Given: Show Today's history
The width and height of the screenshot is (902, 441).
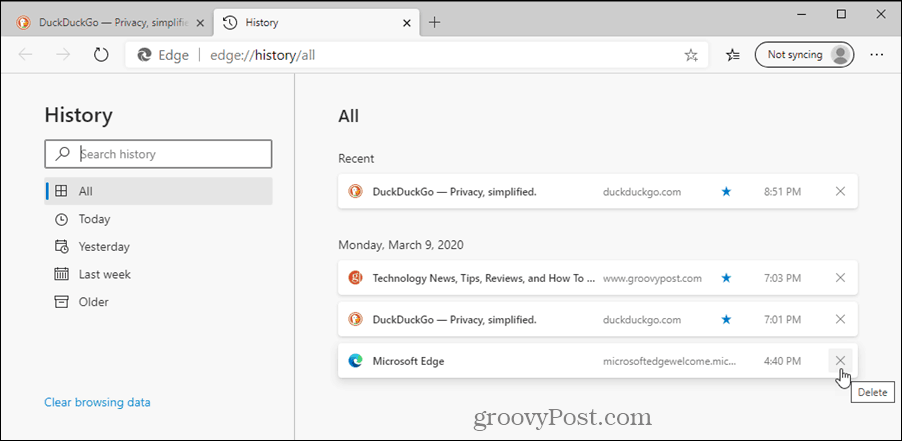Looking at the screenshot, I should point(95,219).
